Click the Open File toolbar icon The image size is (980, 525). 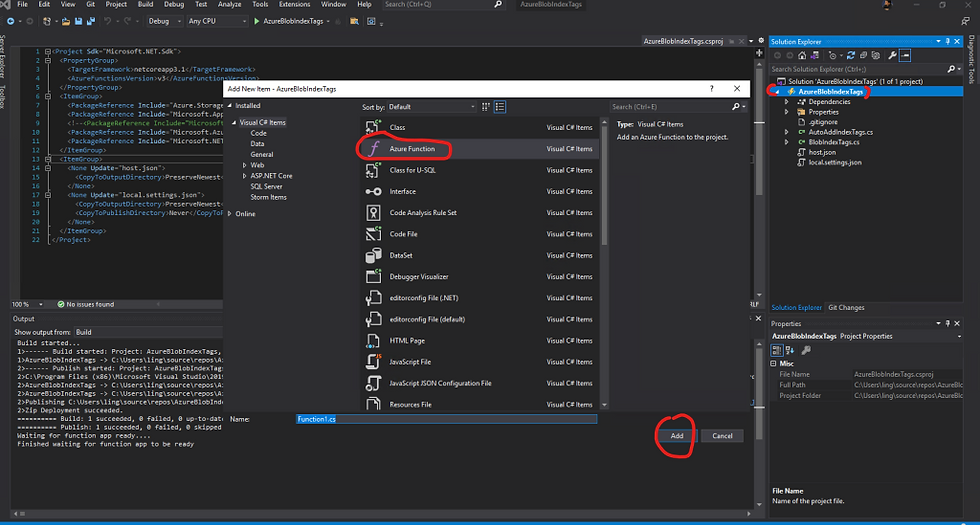(65, 21)
